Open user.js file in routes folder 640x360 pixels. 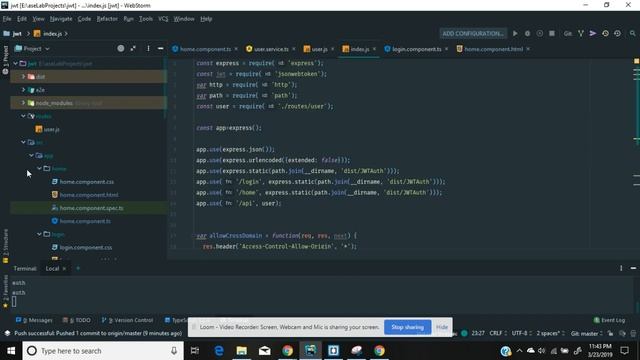point(47,129)
